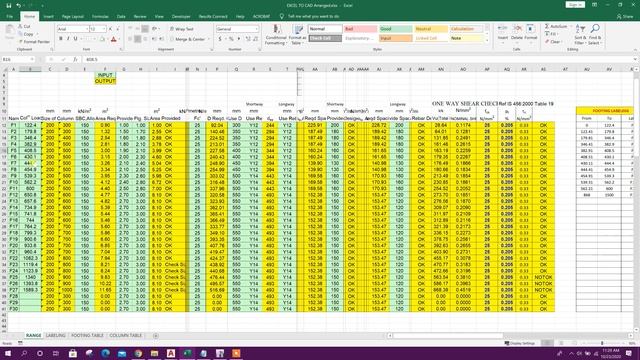Screen dimensions: 640x360
Task: Click the font color red A icon
Action: [x=114, y=39]
